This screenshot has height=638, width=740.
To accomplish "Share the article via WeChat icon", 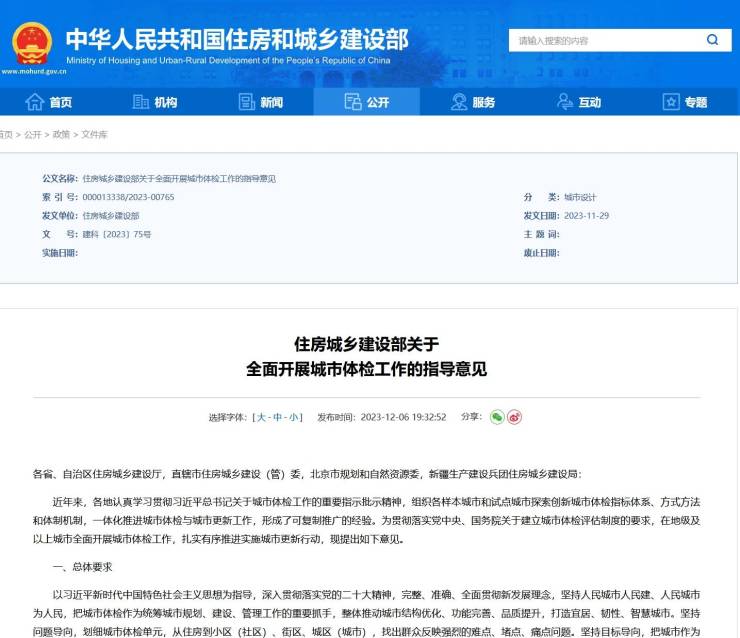I will point(497,417).
